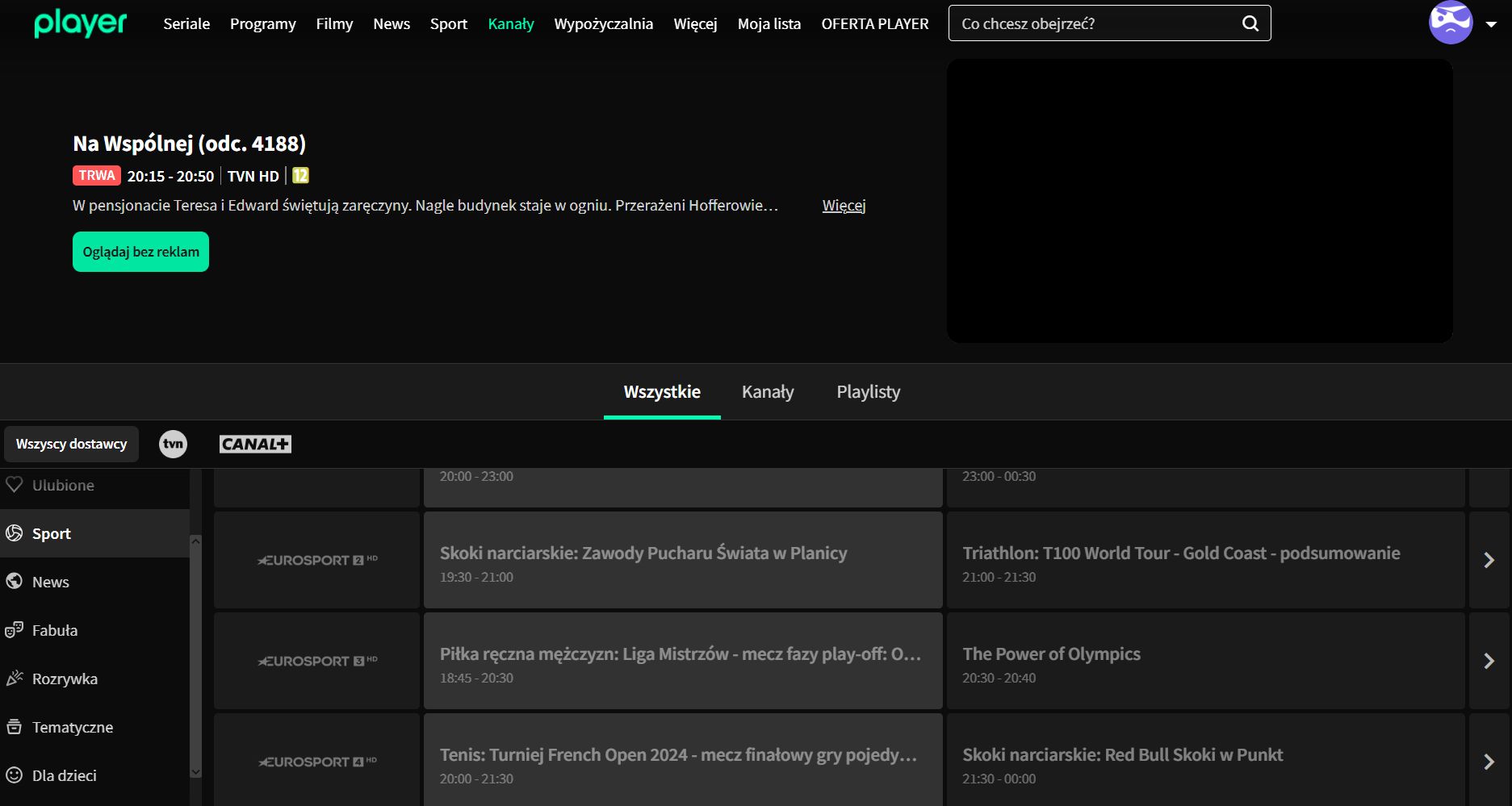Click the category list scrollbar up arrow

[x=195, y=541]
